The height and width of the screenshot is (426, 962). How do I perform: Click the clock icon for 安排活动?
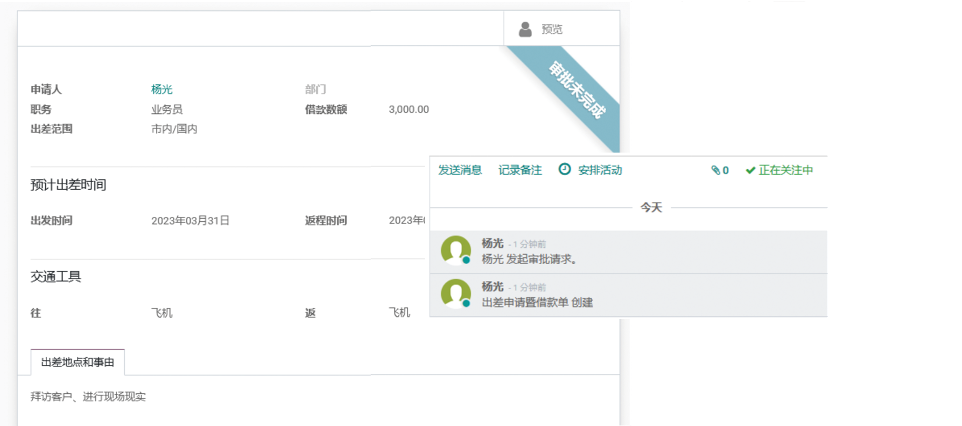pyautogui.click(x=565, y=170)
